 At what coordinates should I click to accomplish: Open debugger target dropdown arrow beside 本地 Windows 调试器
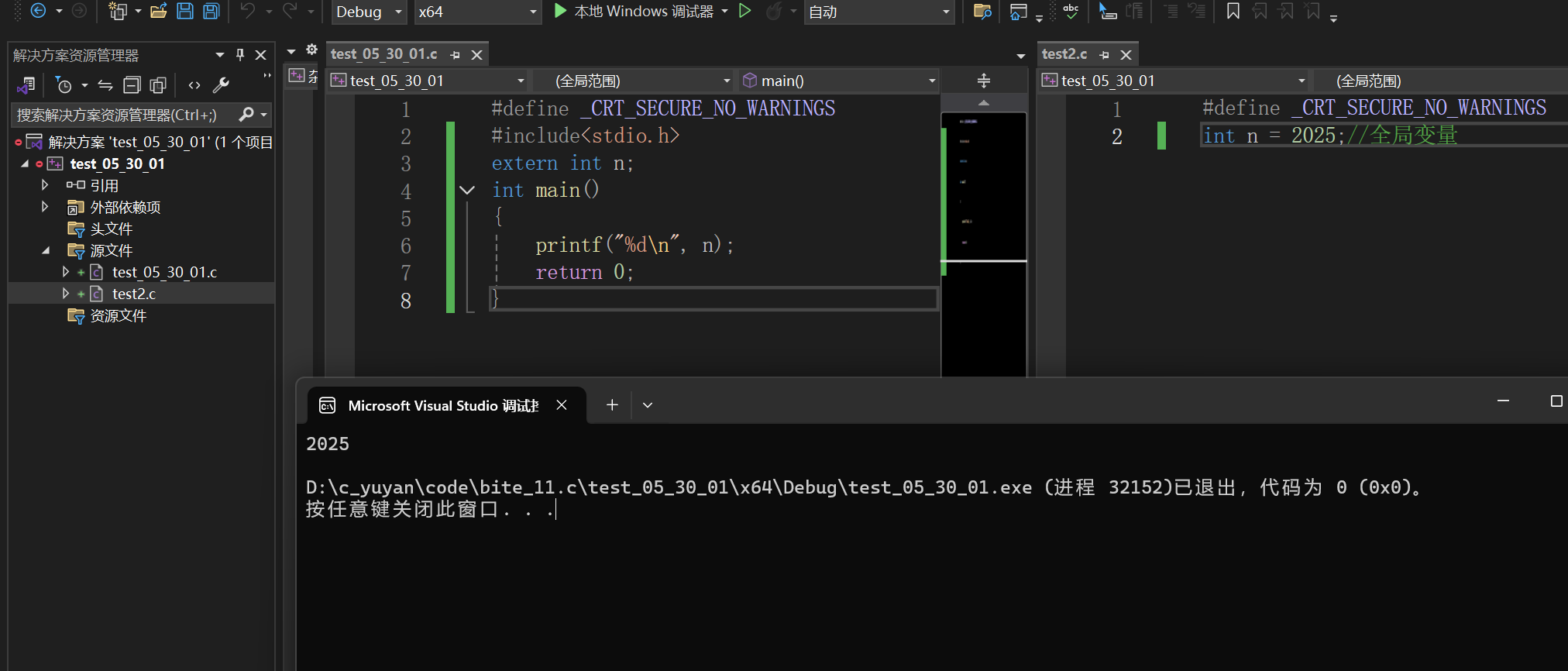[x=725, y=11]
